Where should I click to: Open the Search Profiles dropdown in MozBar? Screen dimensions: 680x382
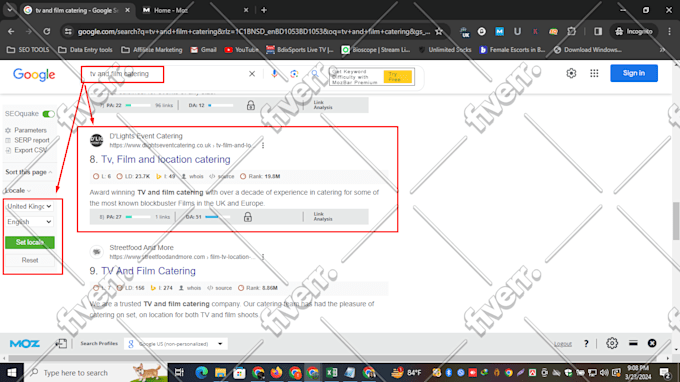tap(175, 344)
